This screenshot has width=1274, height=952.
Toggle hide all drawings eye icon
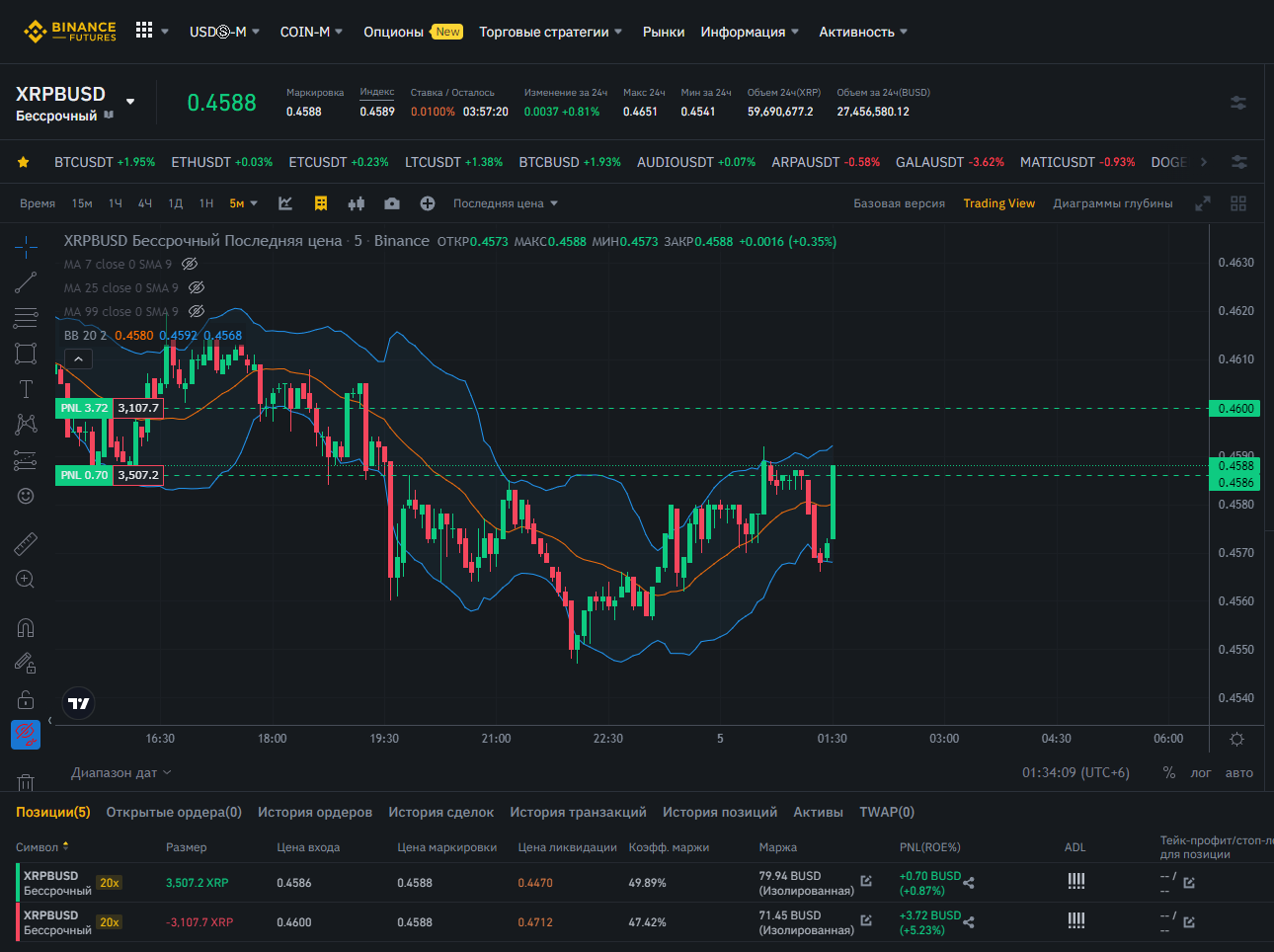pyautogui.click(x=26, y=735)
